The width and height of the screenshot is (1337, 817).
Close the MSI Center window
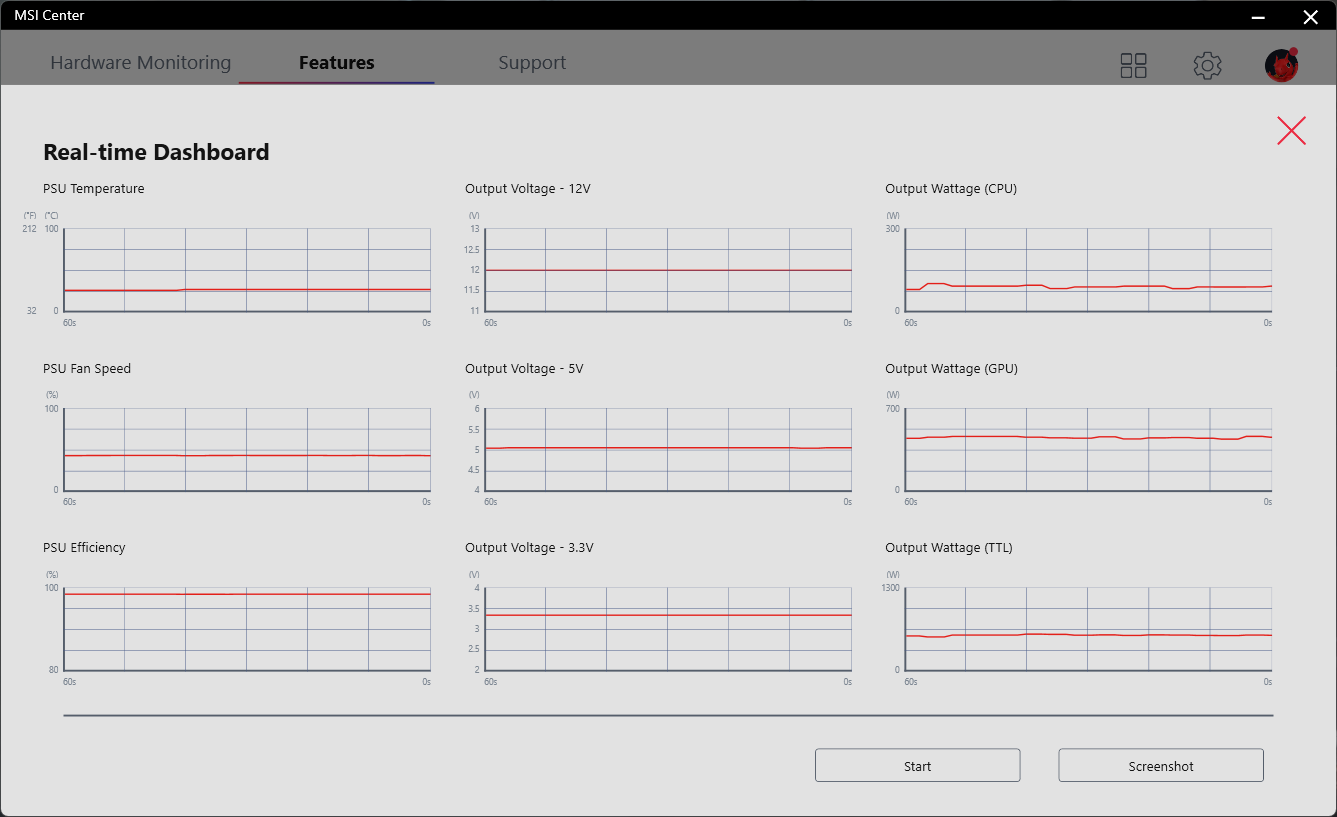(1310, 16)
